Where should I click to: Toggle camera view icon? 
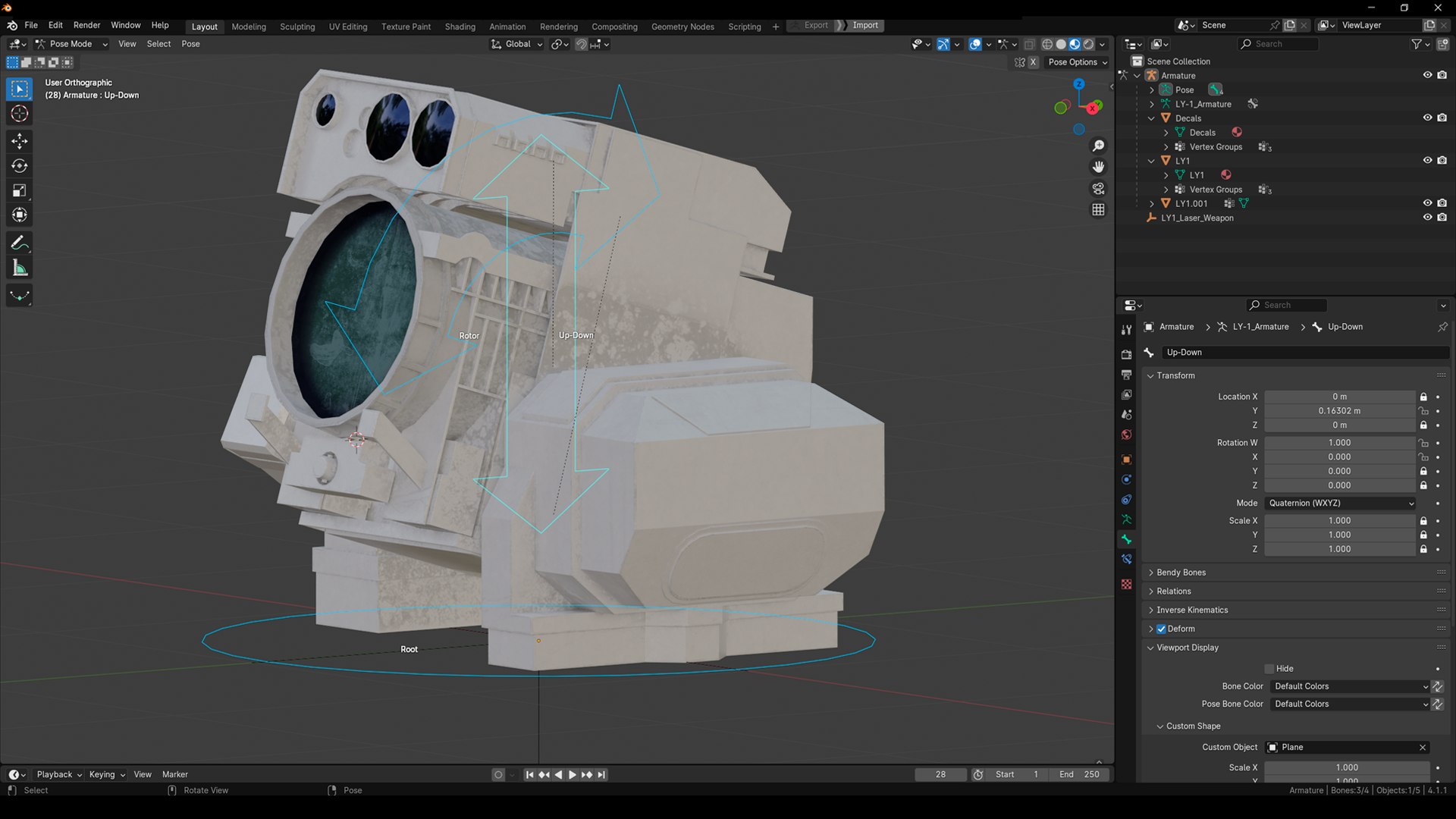pos(1098,188)
